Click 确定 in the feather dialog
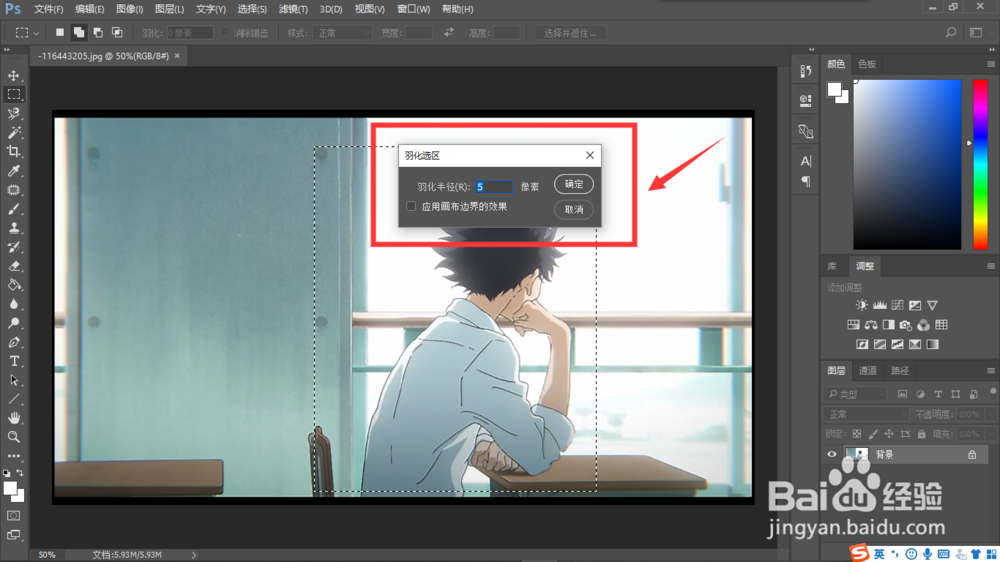Screen dimensions: 1000x562 pyautogui.click(x=573, y=184)
